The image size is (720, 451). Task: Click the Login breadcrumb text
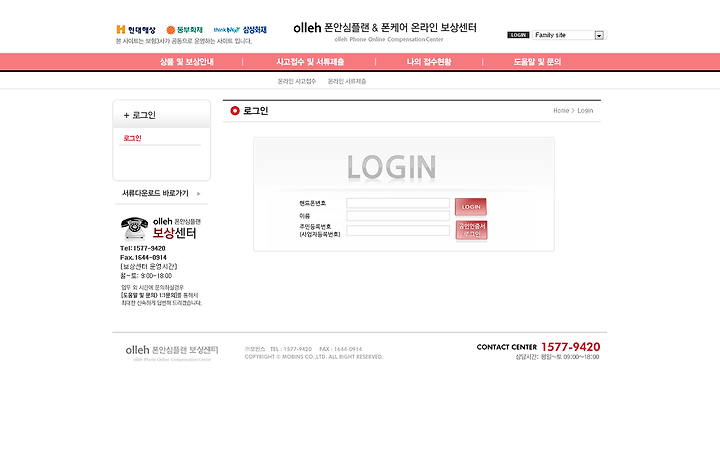click(585, 111)
